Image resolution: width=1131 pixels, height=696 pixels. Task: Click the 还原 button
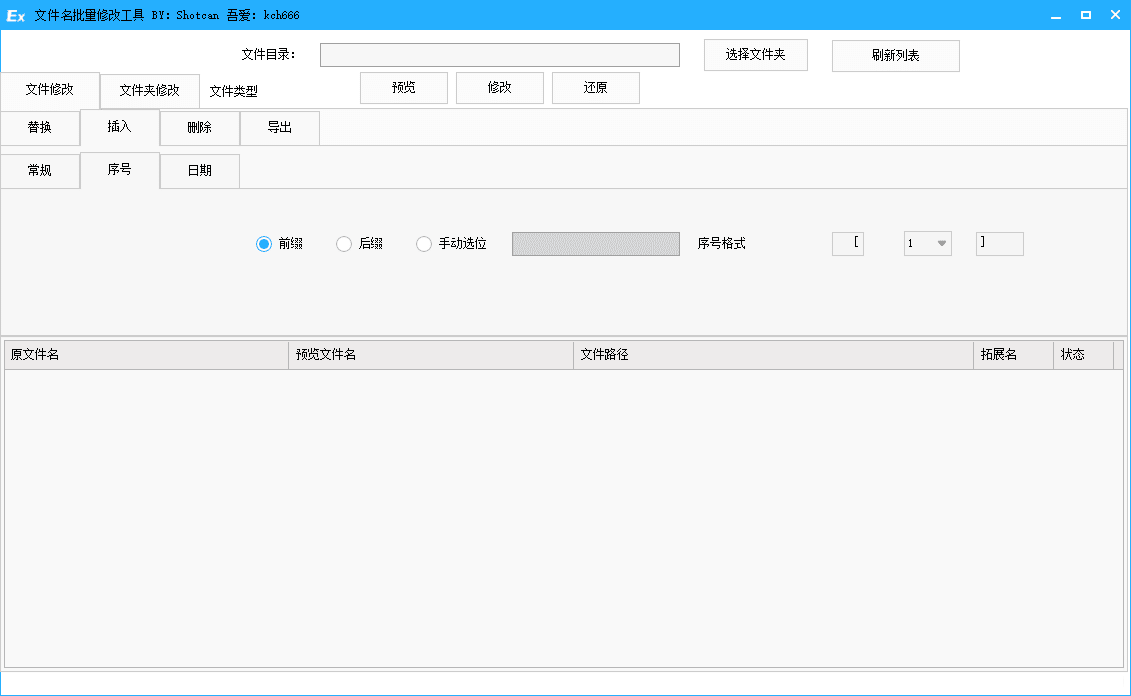pos(596,88)
